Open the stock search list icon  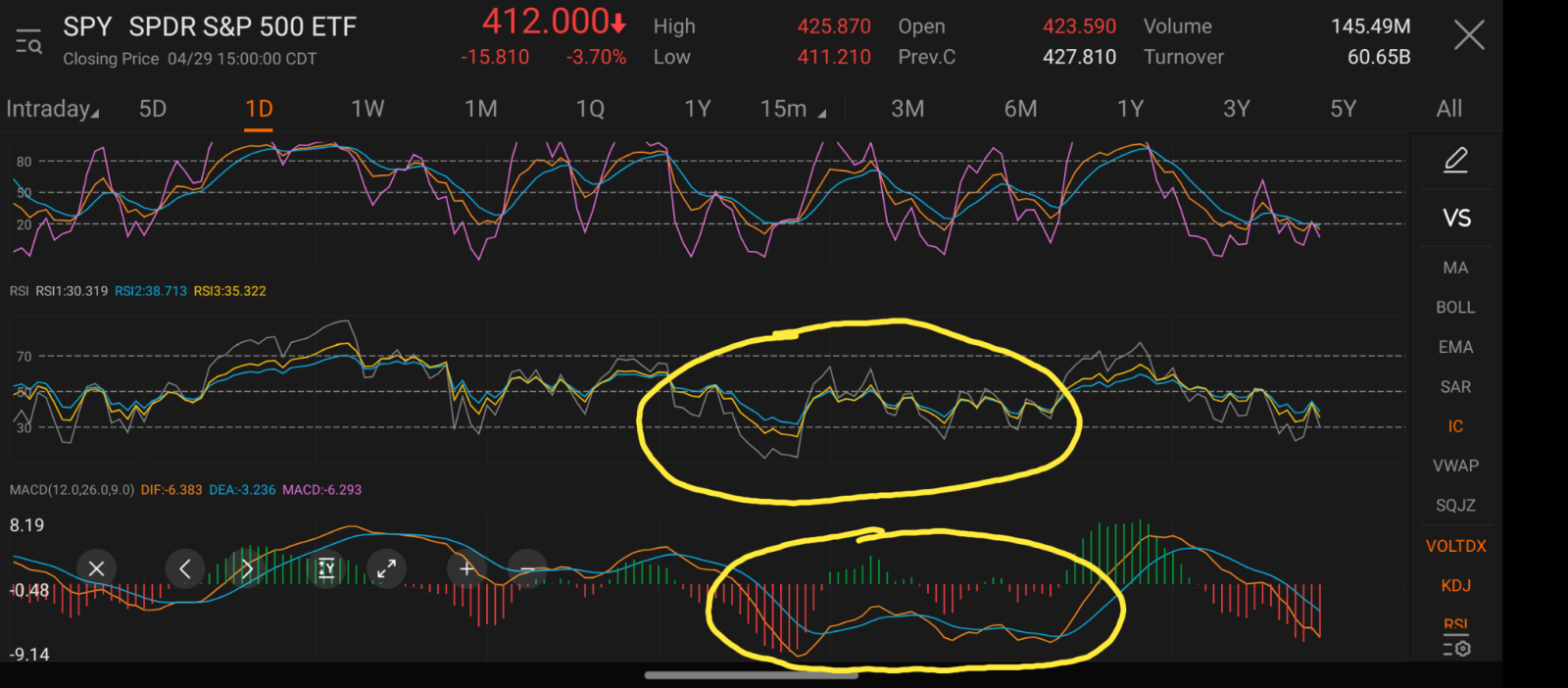[28, 42]
